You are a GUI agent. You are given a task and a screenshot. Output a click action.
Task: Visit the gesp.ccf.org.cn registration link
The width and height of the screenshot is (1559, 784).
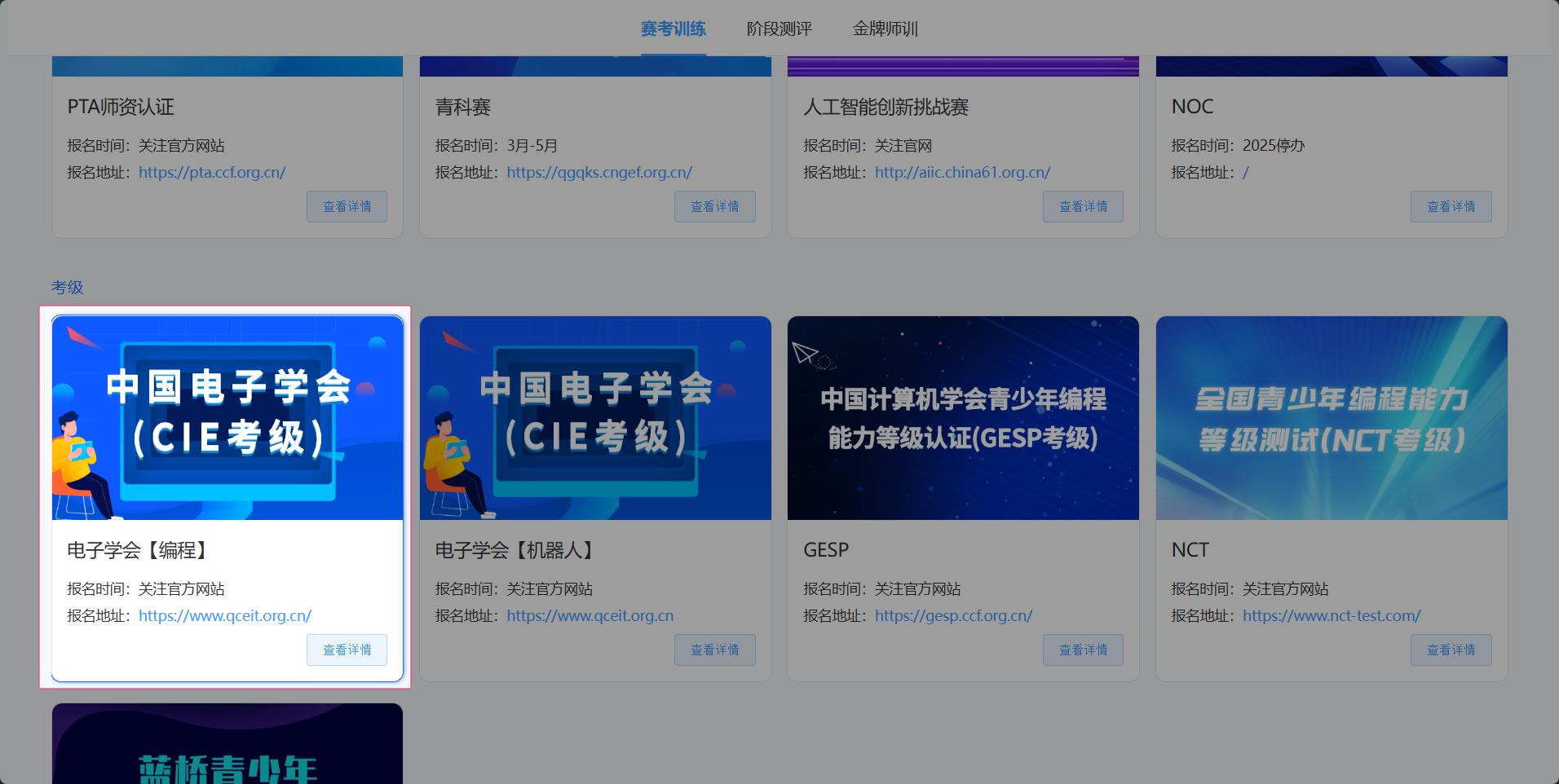pos(954,616)
